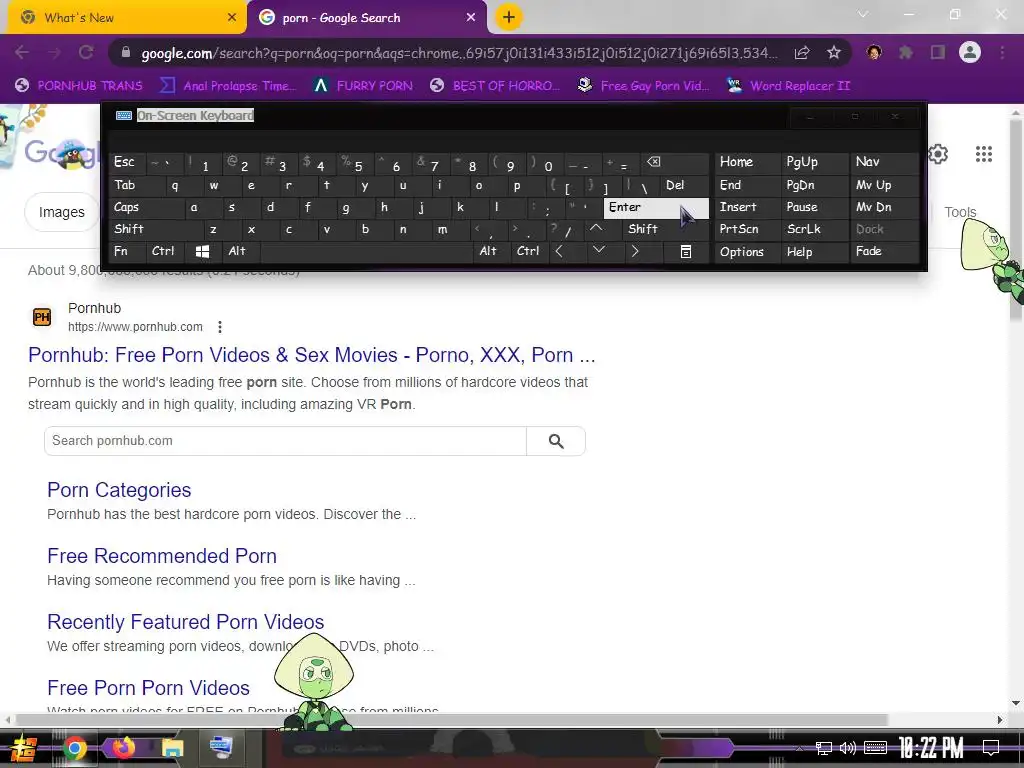
Task: Click the Enter key on the On-Screen Keyboard
Action: pyautogui.click(x=656, y=207)
